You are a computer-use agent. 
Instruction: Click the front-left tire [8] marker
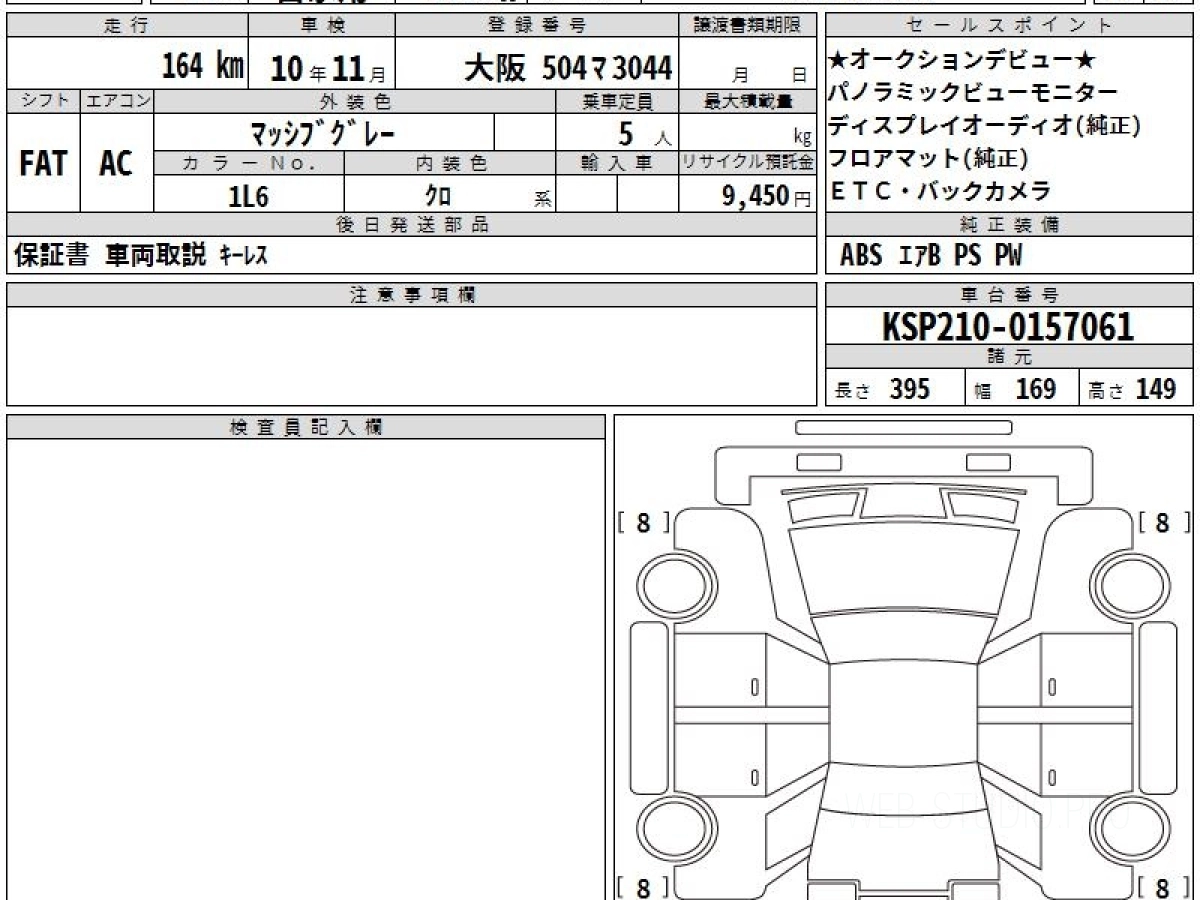(644, 522)
